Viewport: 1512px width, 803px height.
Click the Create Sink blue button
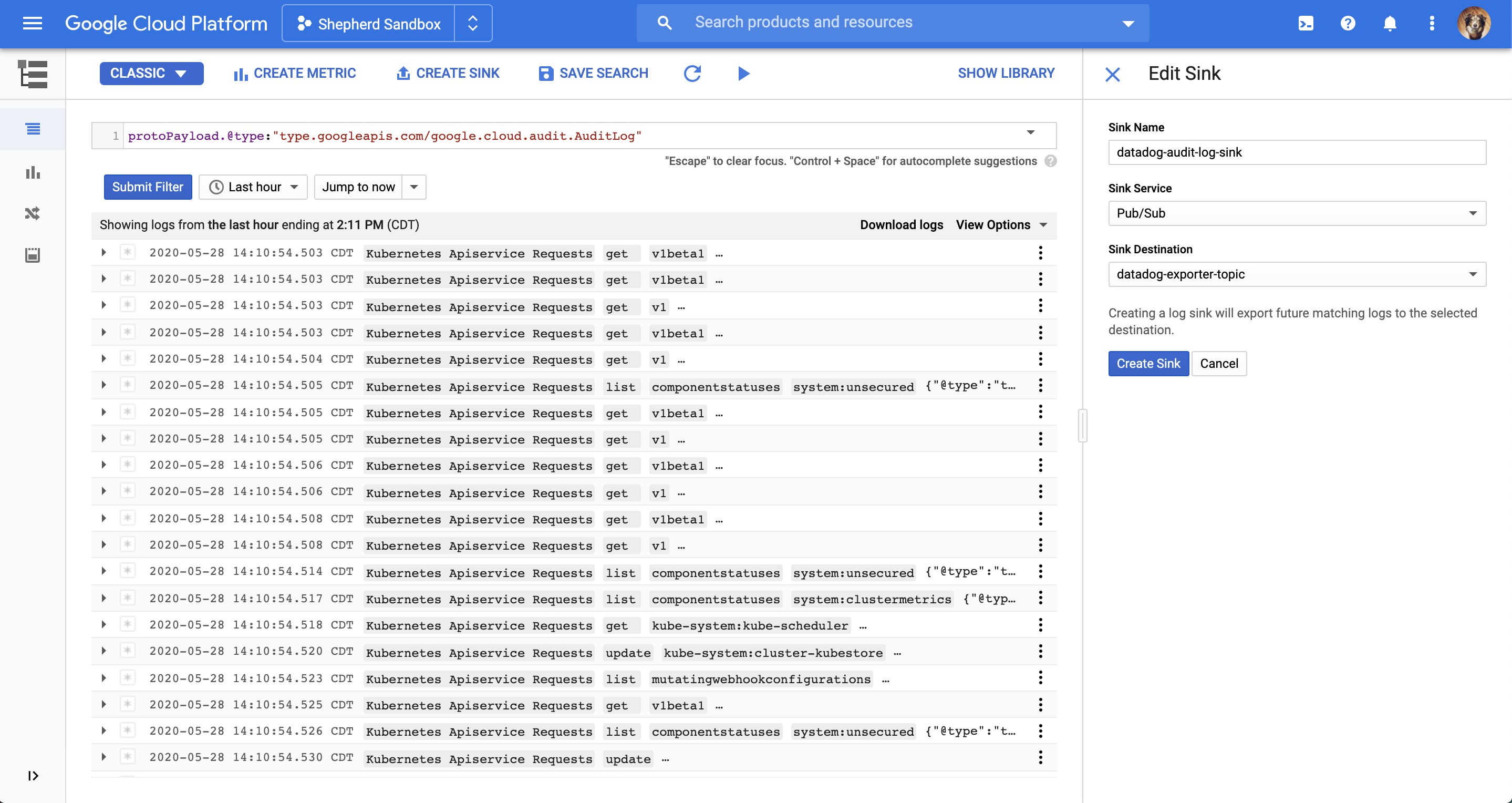click(1147, 363)
